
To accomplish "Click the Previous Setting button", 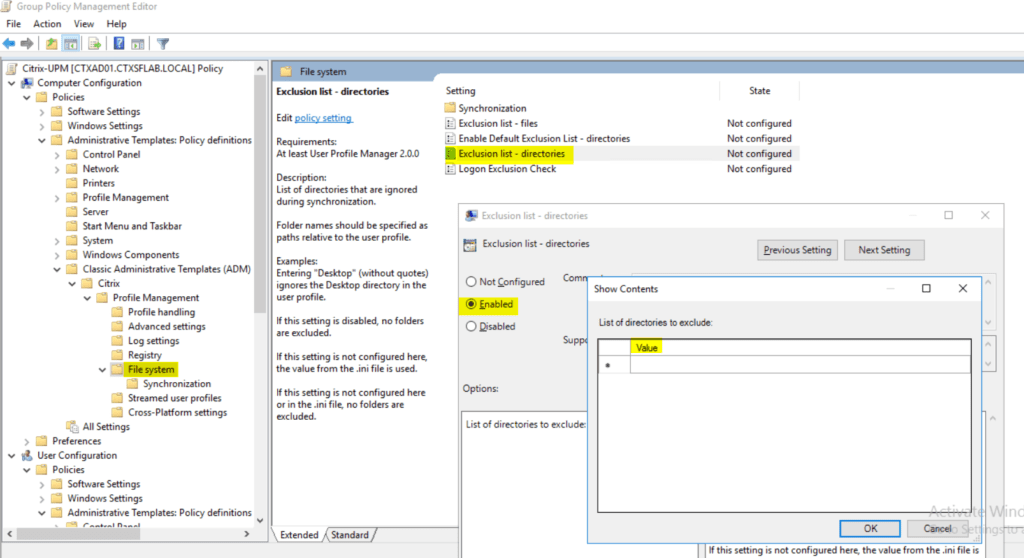I will point(797,250).
